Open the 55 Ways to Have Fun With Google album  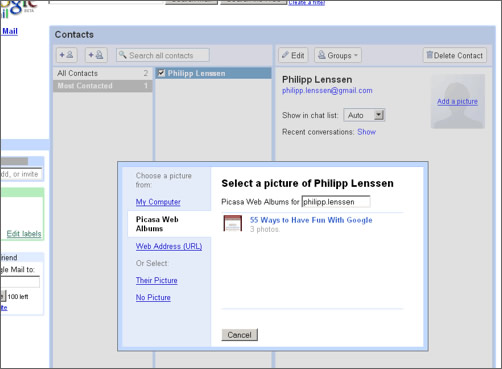[x=311, y=220]
